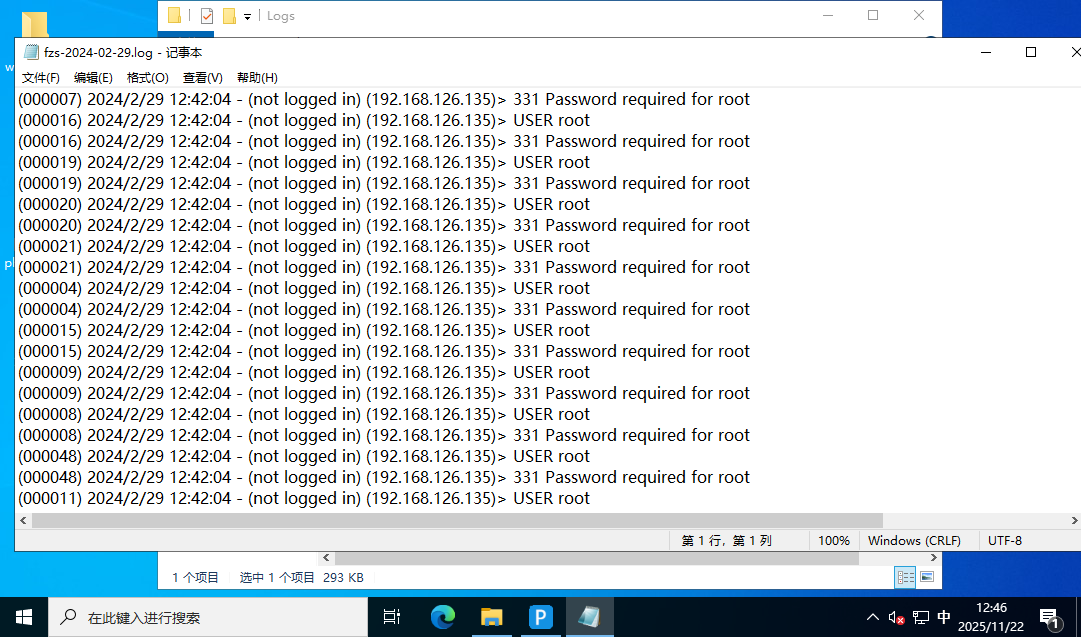The image size is (1081, 637).
Task: Open the notification center icon
Action: [x=1049, y=618]
